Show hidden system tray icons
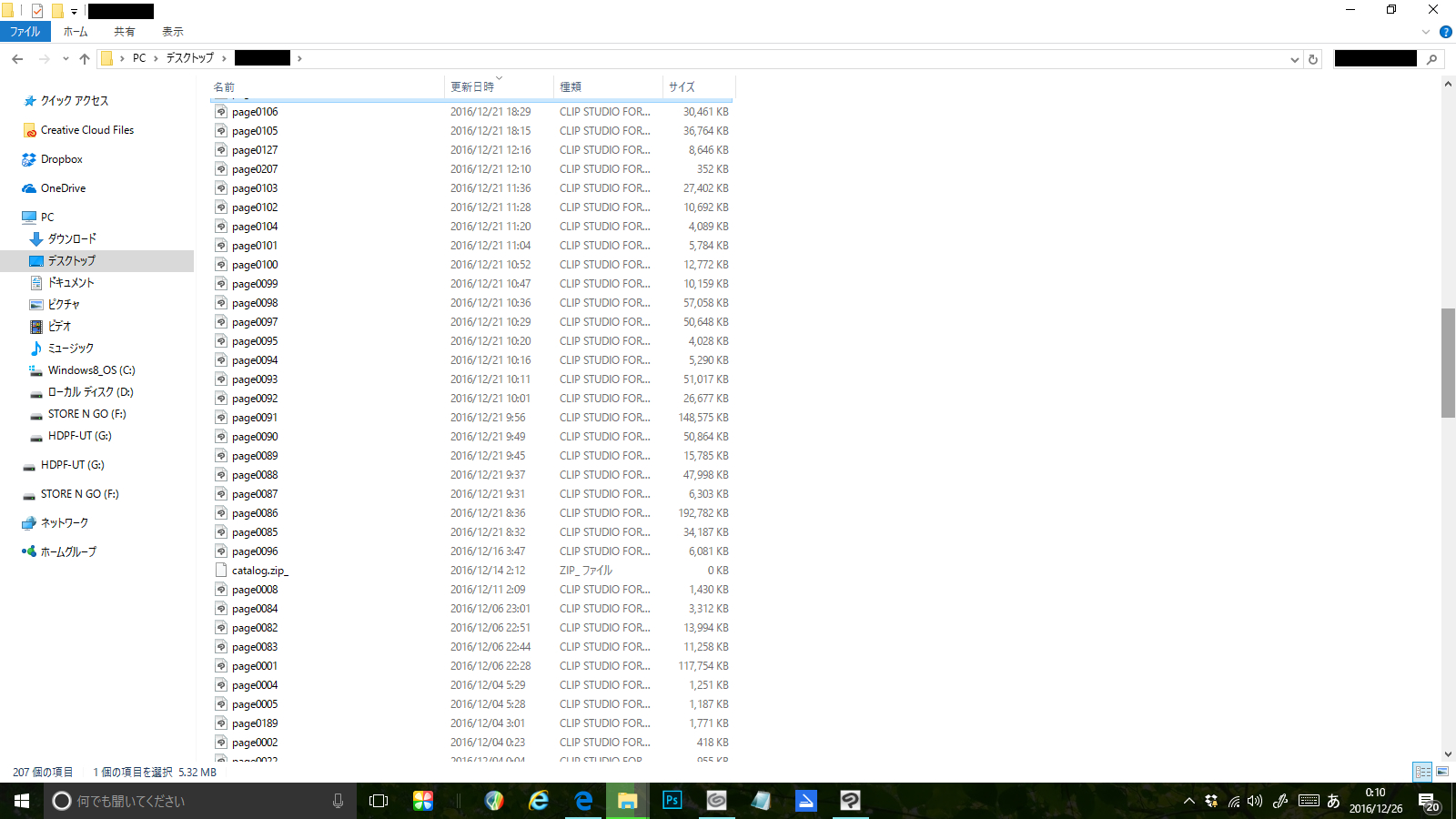 [x=1188, y=801]
